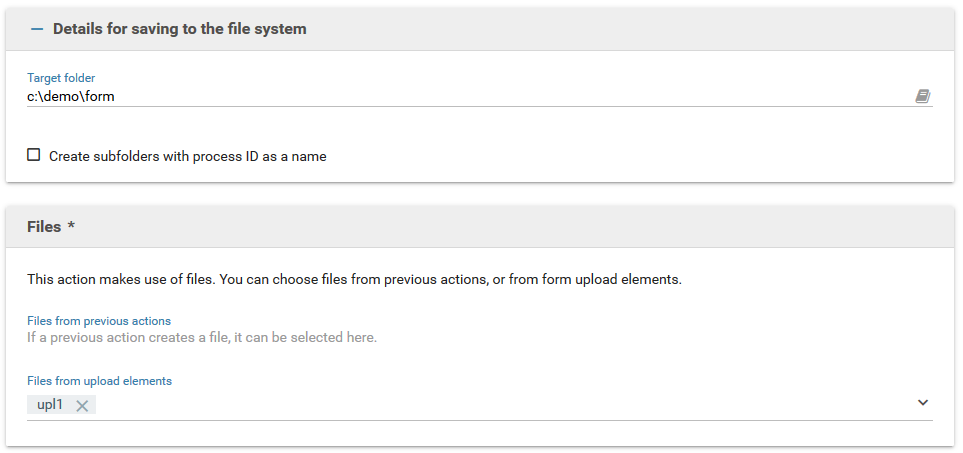
Task: Click the 'Files from previous actions' label
Action: (99, 320)
